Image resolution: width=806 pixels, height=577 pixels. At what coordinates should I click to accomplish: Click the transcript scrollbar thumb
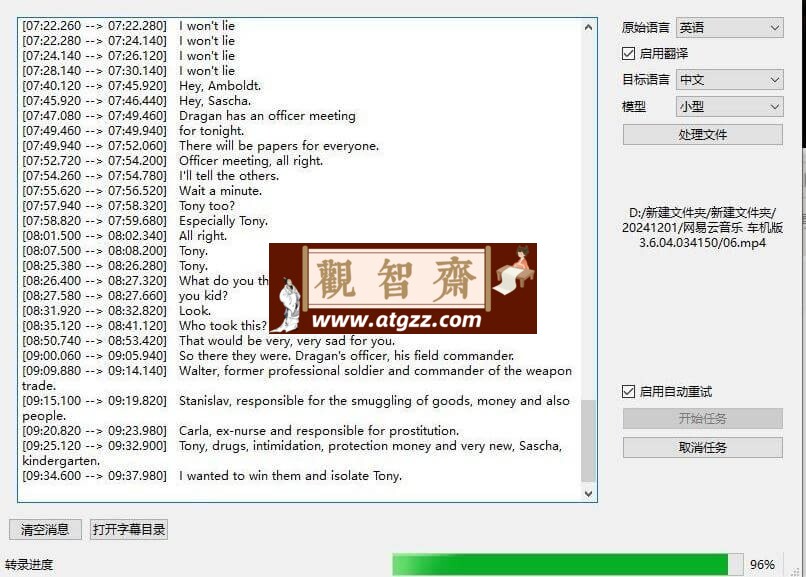589,441
